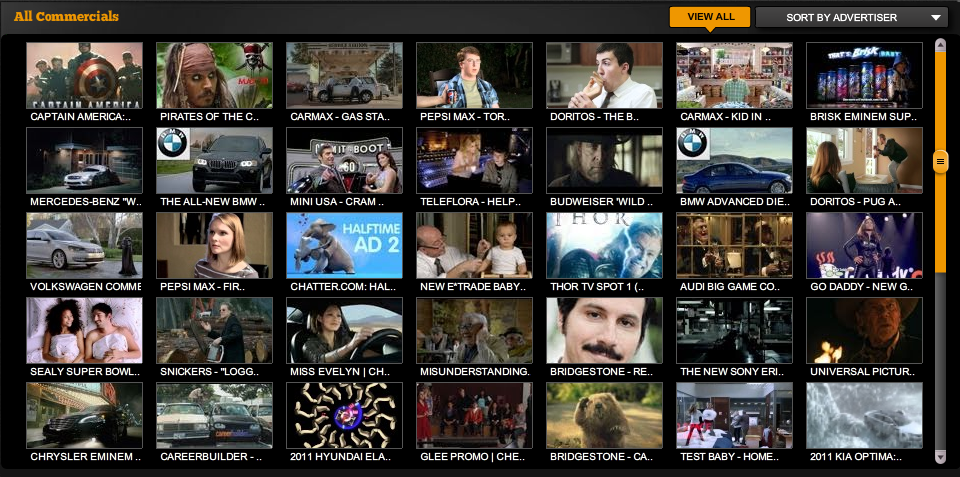Open the Miss Evelyn Chevy thumbnail

[x=344, y=331]
